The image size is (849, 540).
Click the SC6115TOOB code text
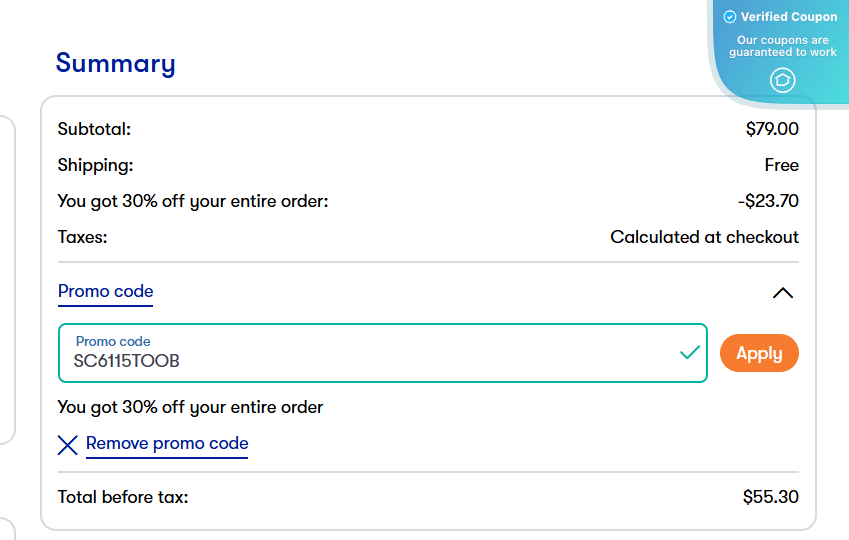click(126, 361)
